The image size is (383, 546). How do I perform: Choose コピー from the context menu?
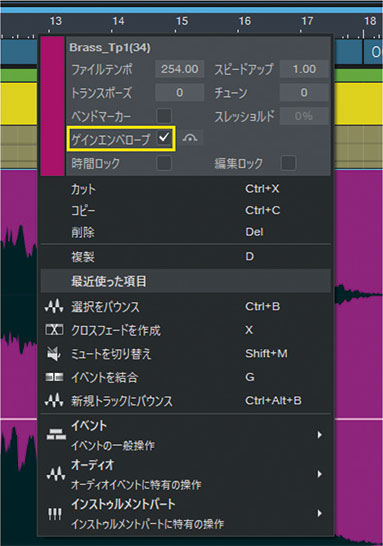[186, 210]
